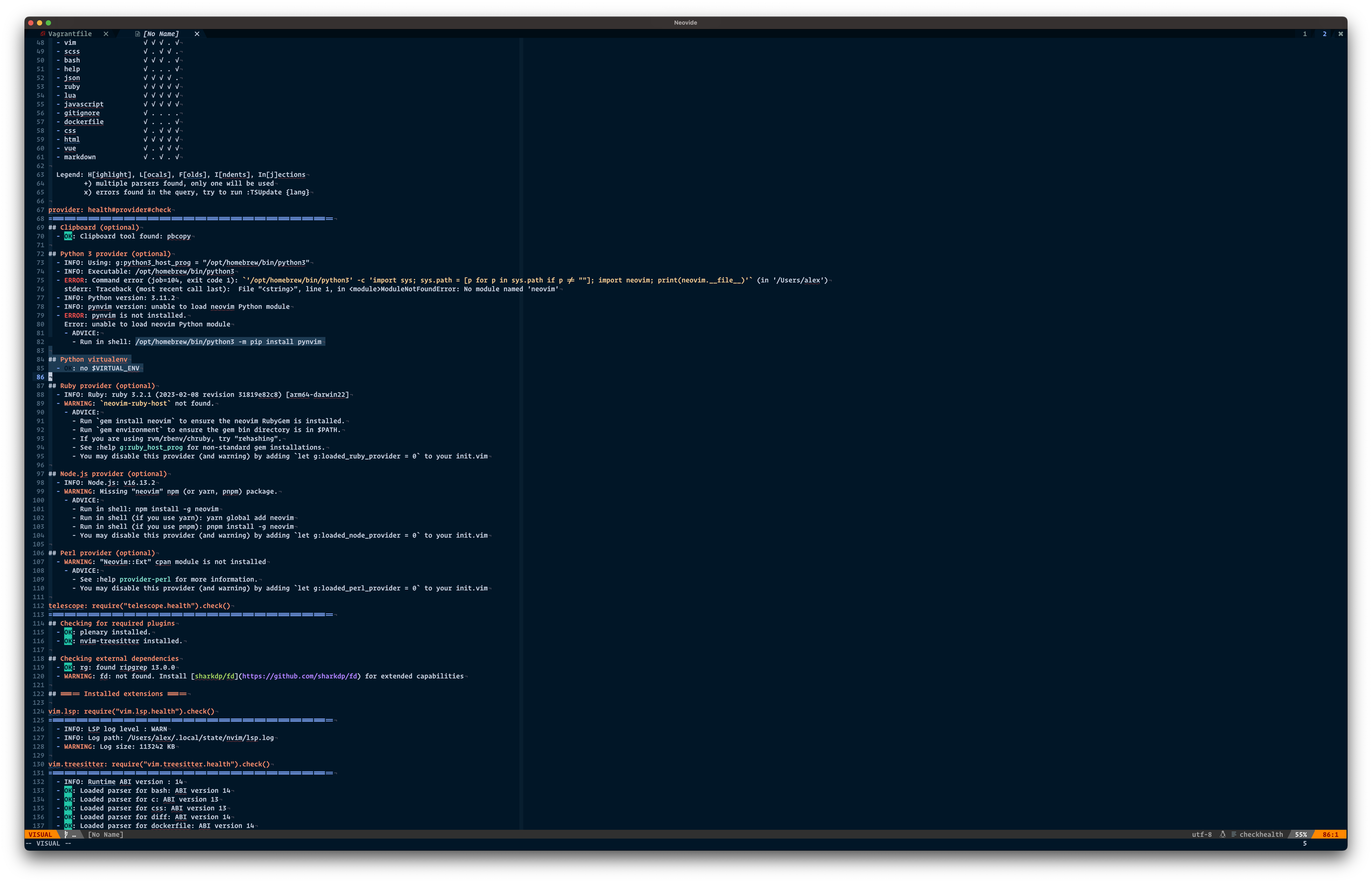1372x883 pixels.
Task: Close the Vagrantfile buffer tab
Action: point(106,34)
